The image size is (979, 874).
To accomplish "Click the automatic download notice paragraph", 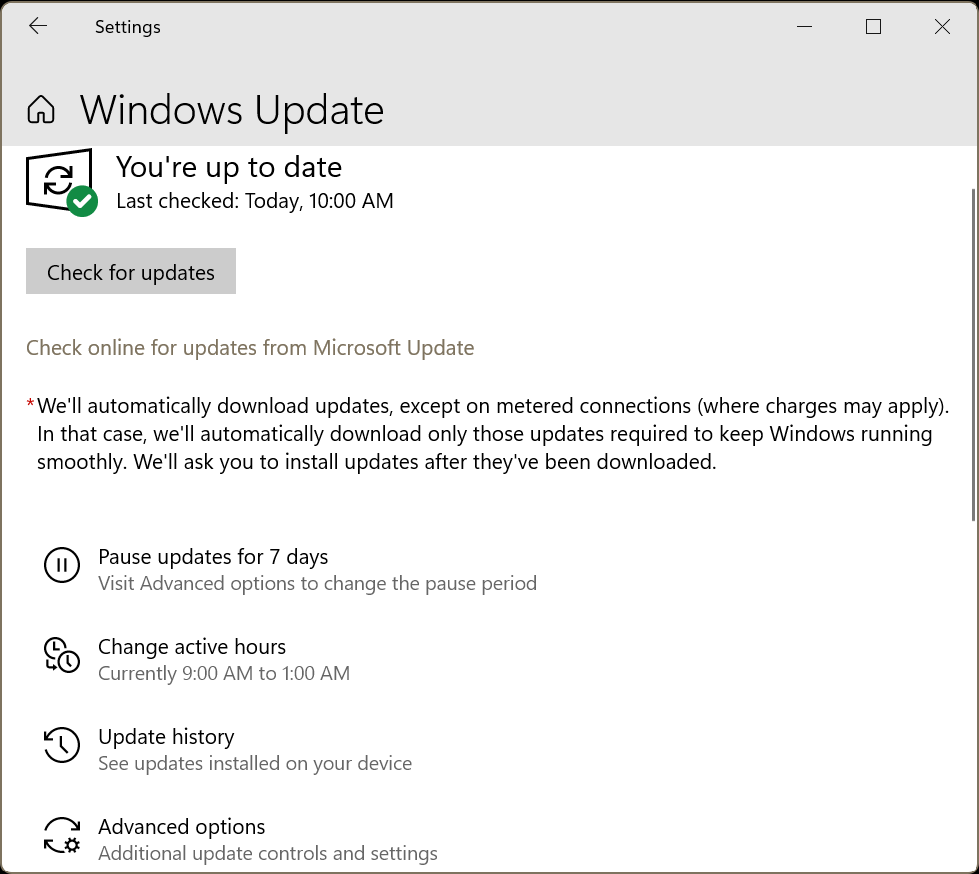I will click(493, 434).
